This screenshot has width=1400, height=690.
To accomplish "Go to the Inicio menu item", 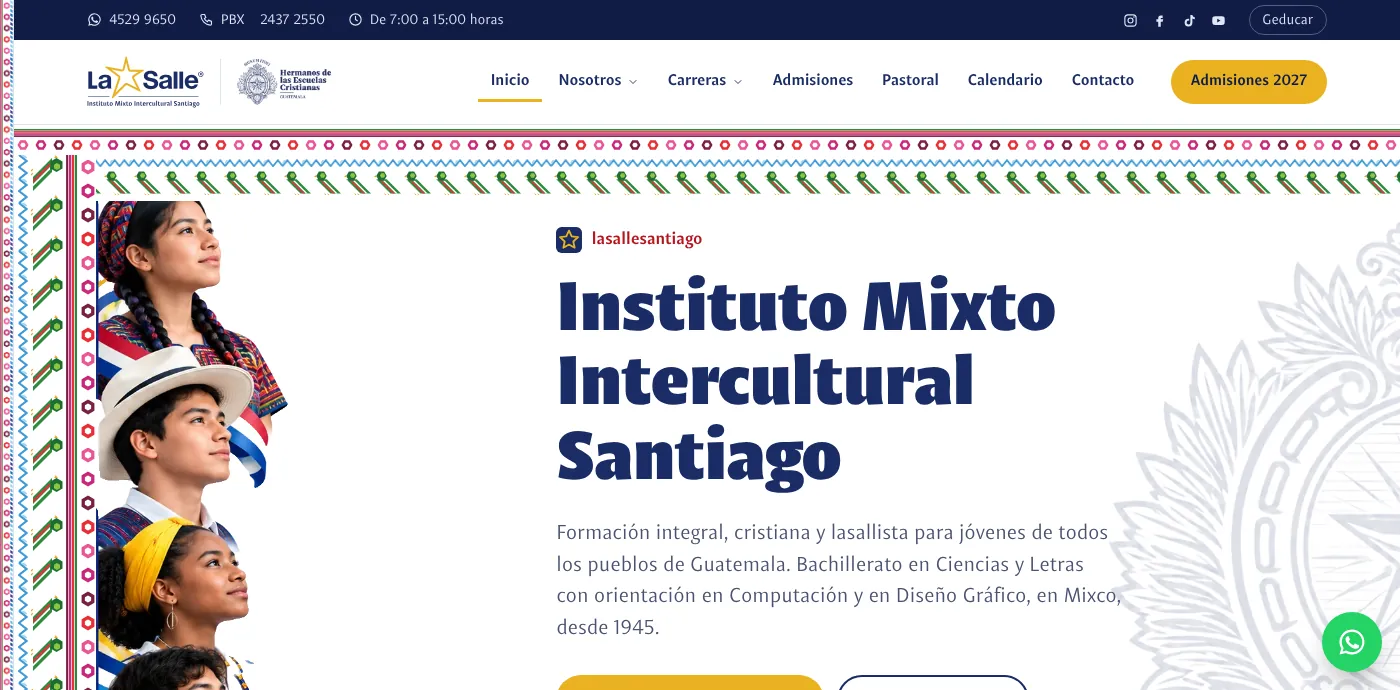I will pos(510,80).
